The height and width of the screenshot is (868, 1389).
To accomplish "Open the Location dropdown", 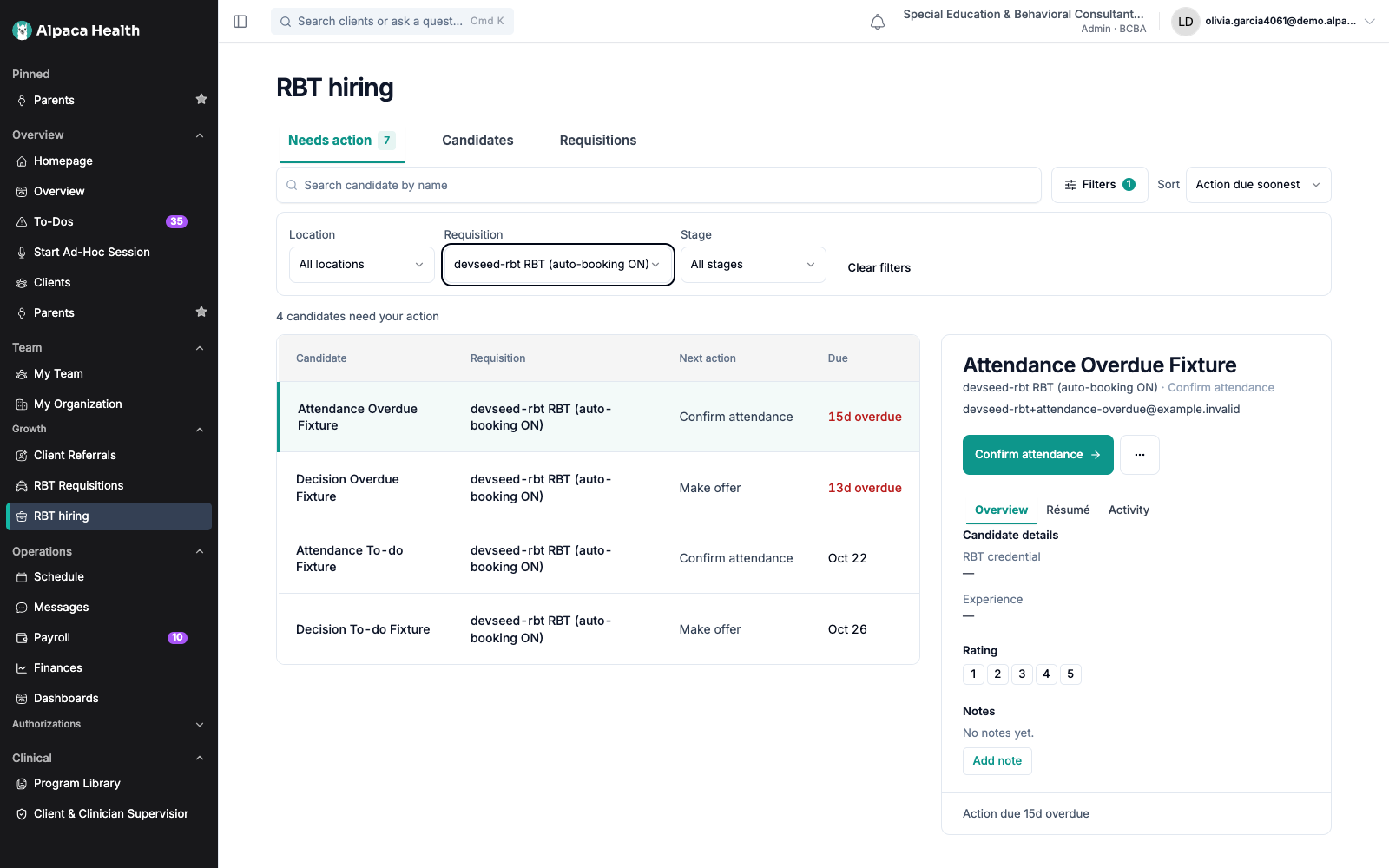I will tap(361, 265).
